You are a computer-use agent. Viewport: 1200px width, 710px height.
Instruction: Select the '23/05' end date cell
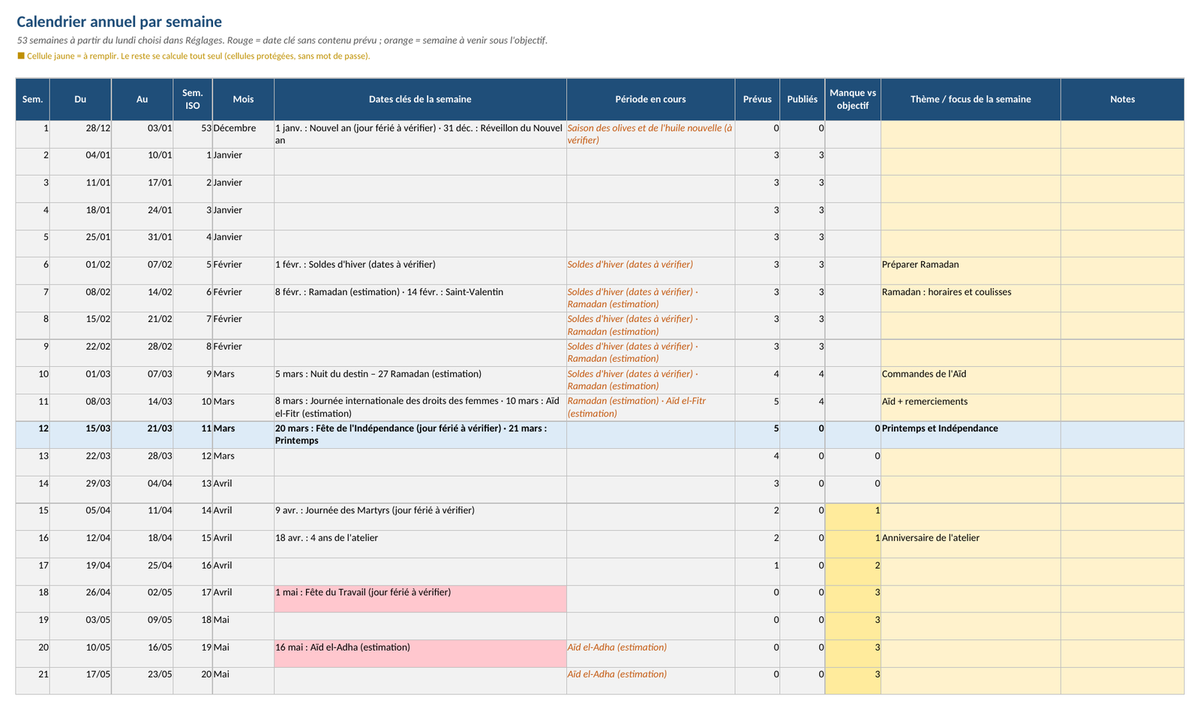(x=143, y=680)
